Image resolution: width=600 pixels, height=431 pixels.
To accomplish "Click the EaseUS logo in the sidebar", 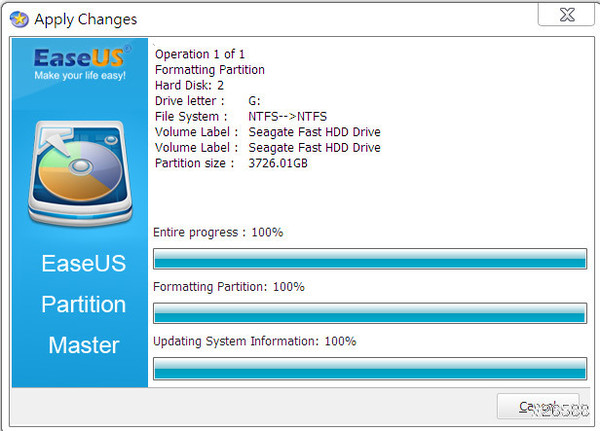I will point(82,57).
